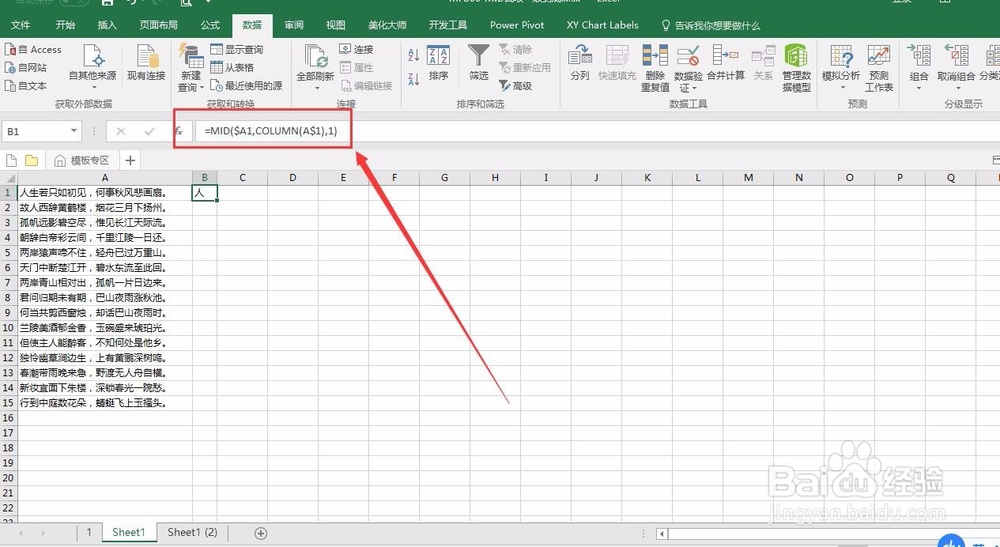The height and width of the screenshot is (547, 1000).
Task: Click in the formula bar text
Action: pyautogui.click(x=271, y=131)
